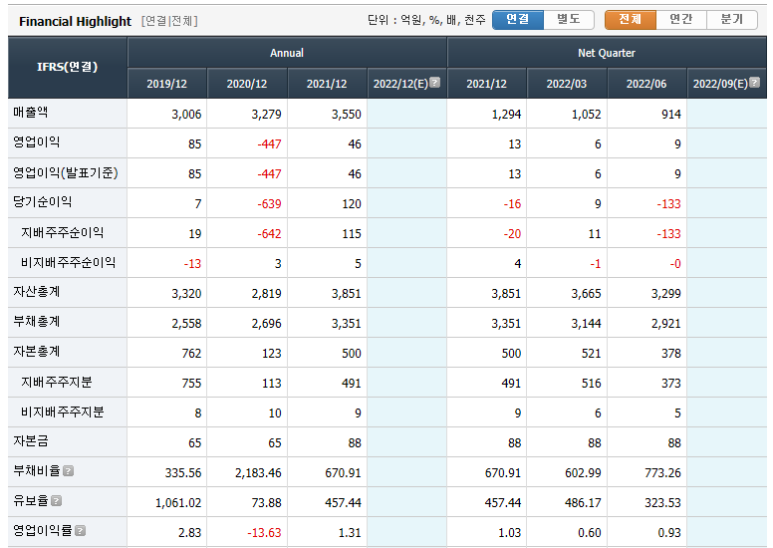Switch to the 전체 tab
The height and width of the screenshot is (548, 773).
pyautogui.click(x=631, y=20)
